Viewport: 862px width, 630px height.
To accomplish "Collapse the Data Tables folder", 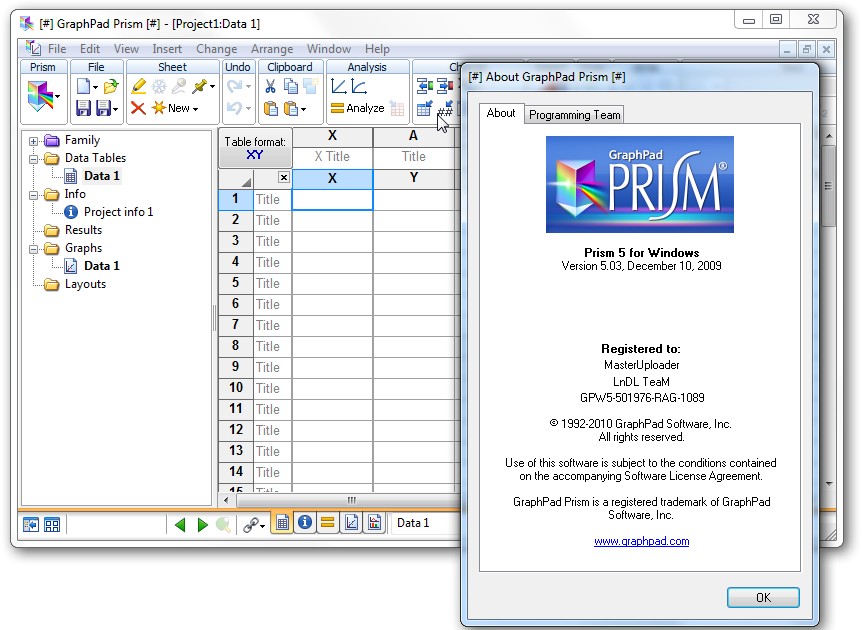I will (34, 159).
